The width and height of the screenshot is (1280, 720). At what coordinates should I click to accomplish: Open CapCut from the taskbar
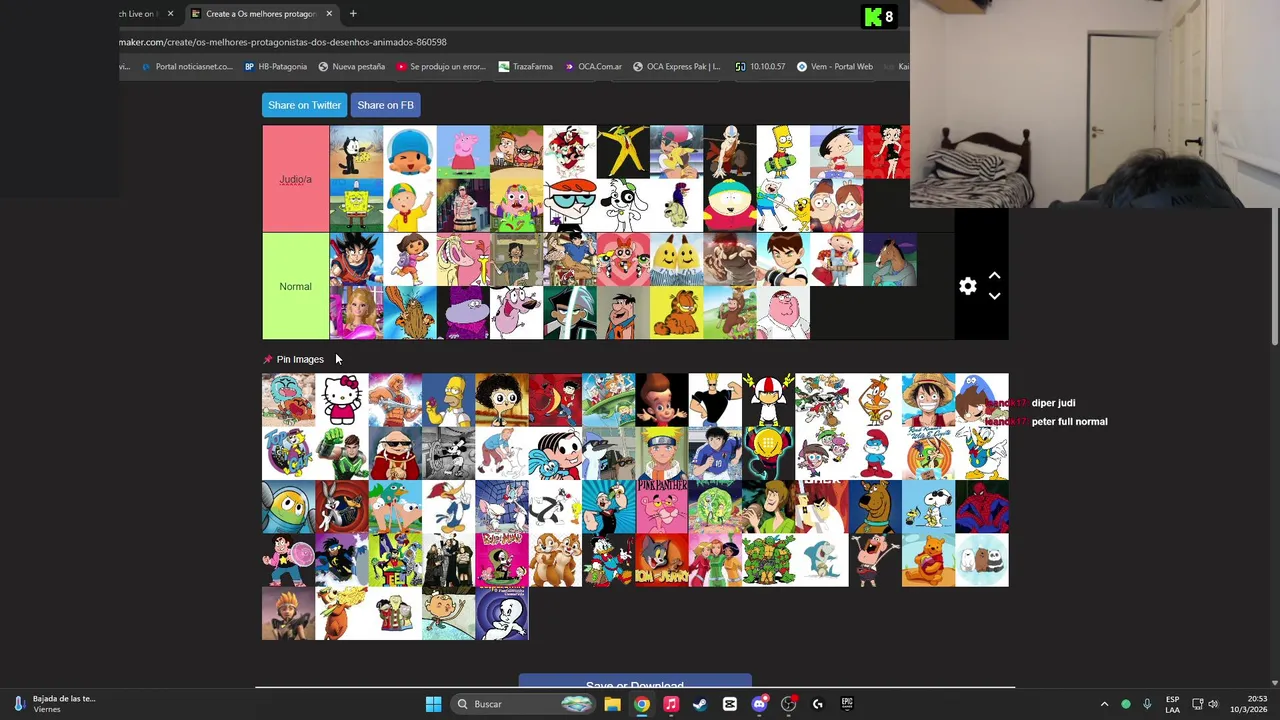(730, 704)
